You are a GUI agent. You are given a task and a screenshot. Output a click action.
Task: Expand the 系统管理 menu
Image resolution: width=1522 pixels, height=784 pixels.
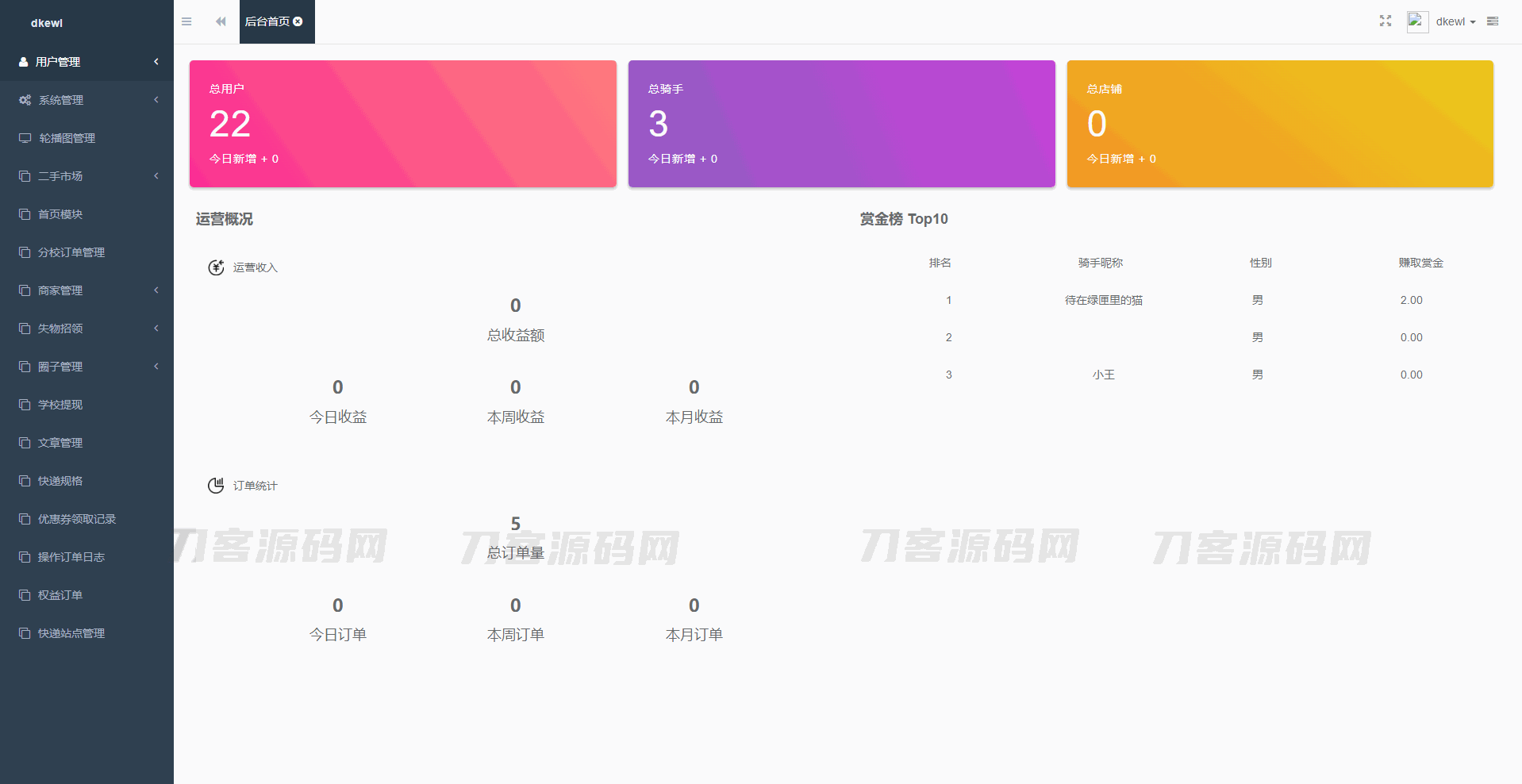click(86, 100)
